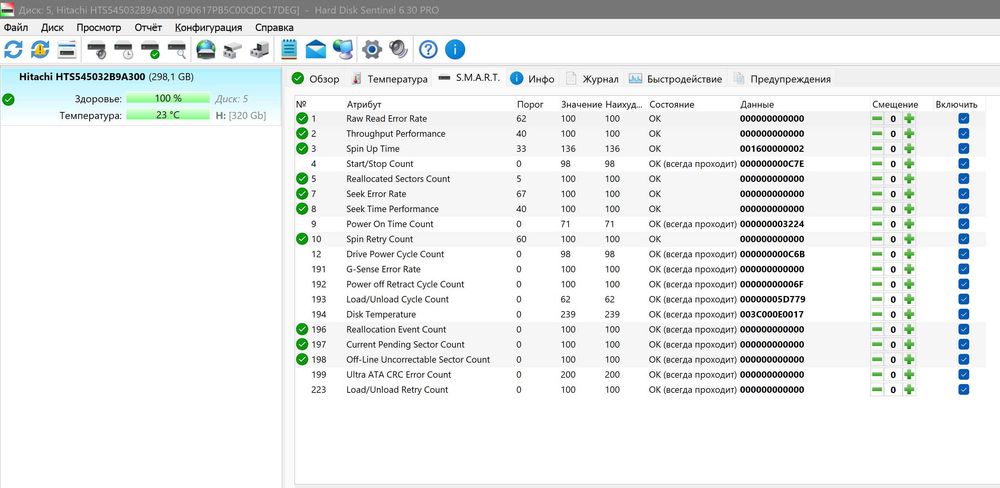Toggle the enable checkbox for Spin Retry Count
The height and width of the screenshot is (488, 1000).
964,239
